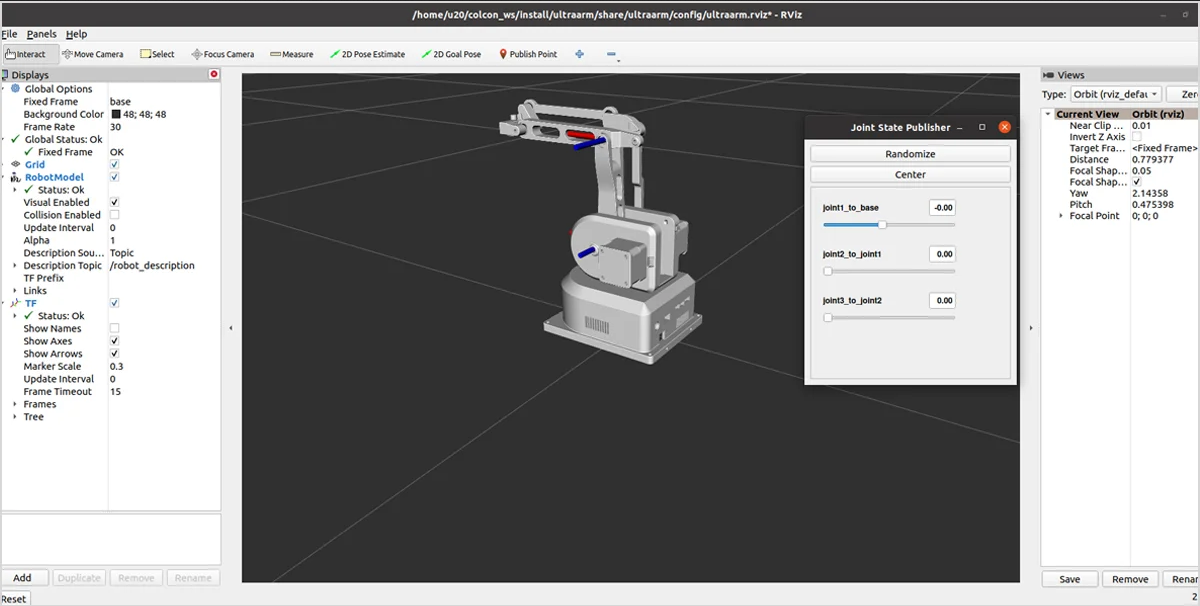Enable the Collision Enabled checkbox
This screenshot has width=1200, height=606.
click(114, 215)
